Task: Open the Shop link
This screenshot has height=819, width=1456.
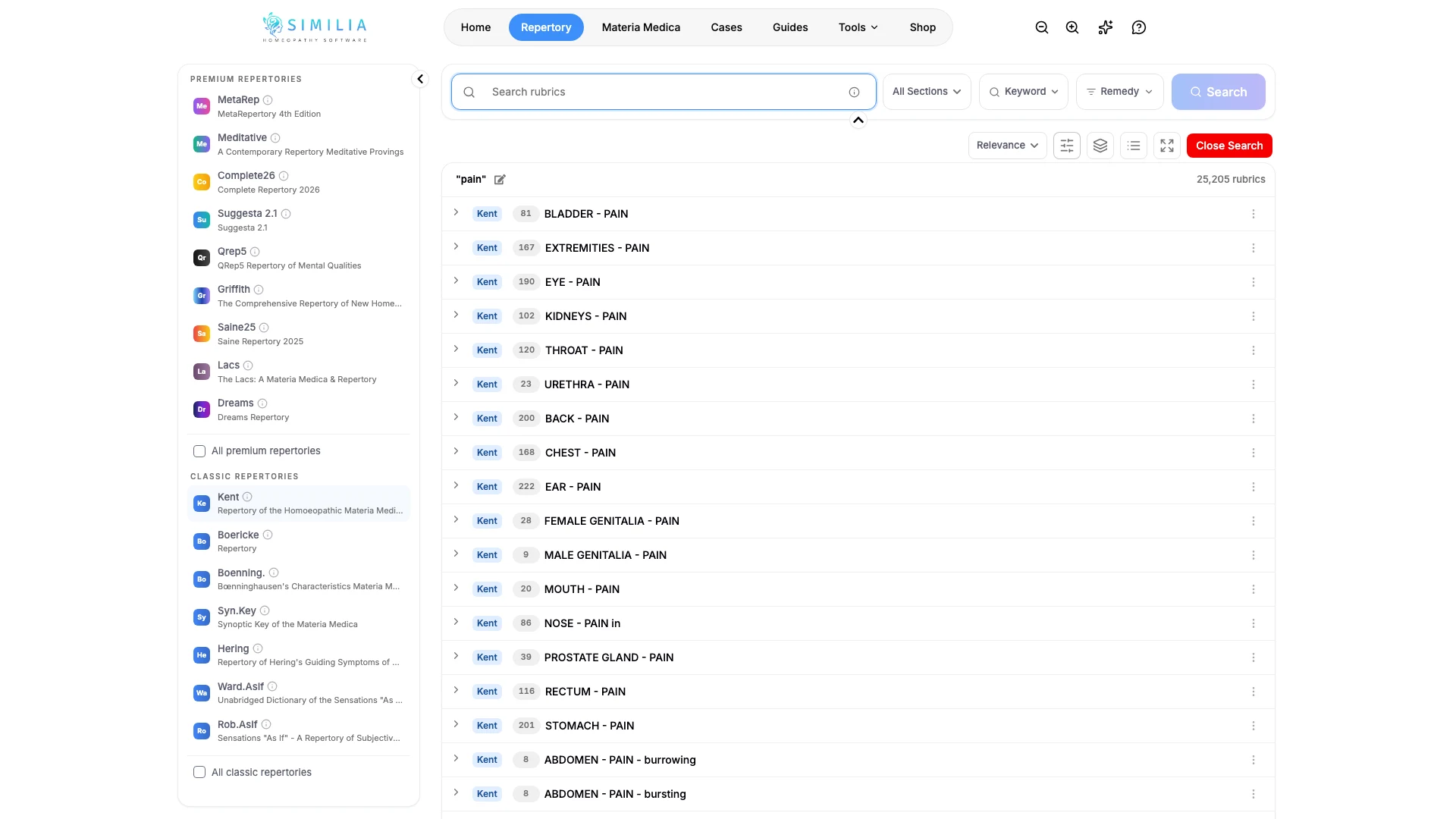Action: tap(923, 27)
